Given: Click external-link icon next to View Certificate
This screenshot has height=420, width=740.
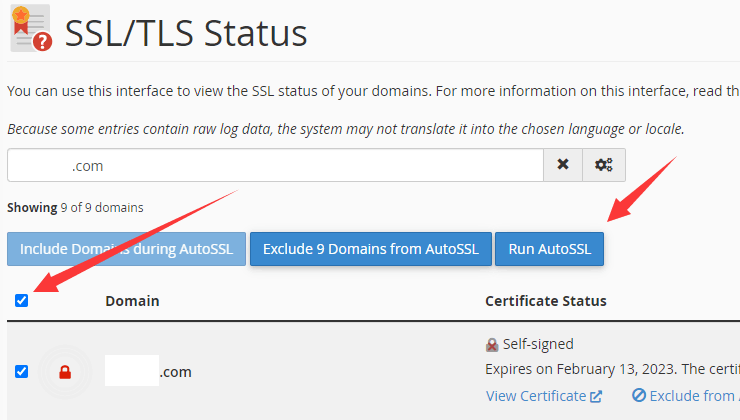Looking at the screenshot, I should (x=596, y=396).
